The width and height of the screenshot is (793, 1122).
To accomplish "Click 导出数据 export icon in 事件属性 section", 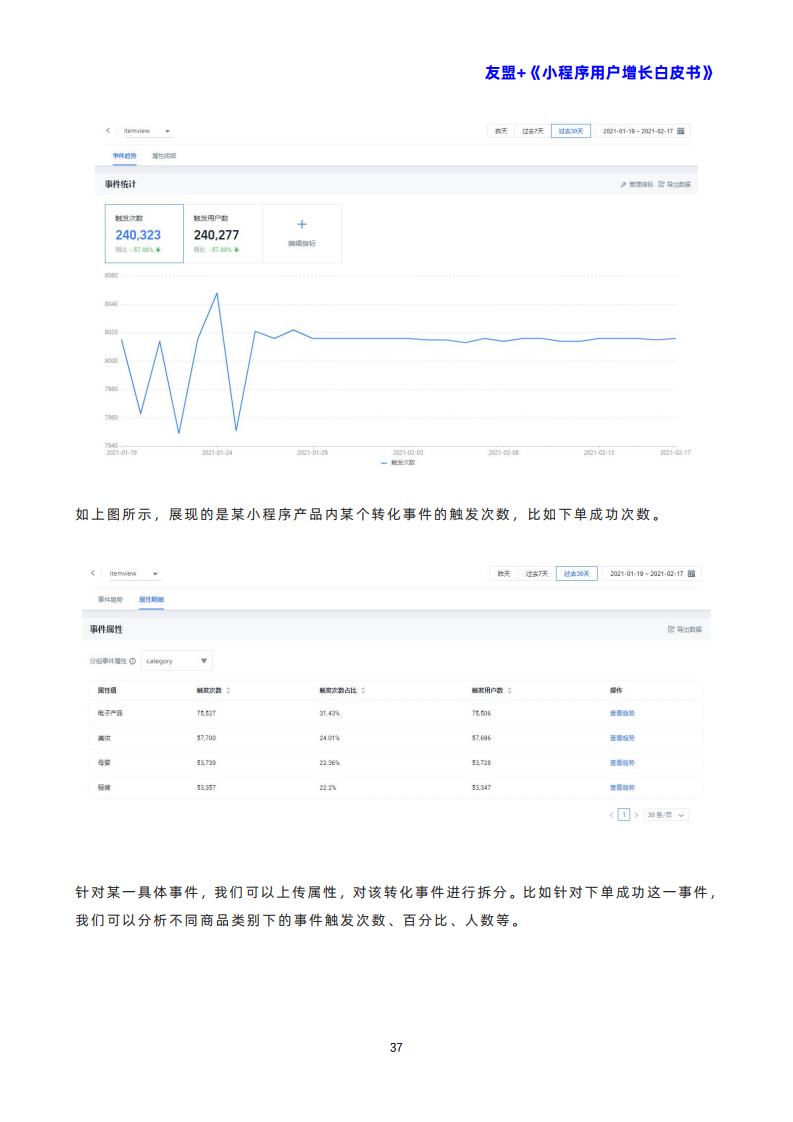I will pos(671,630).
